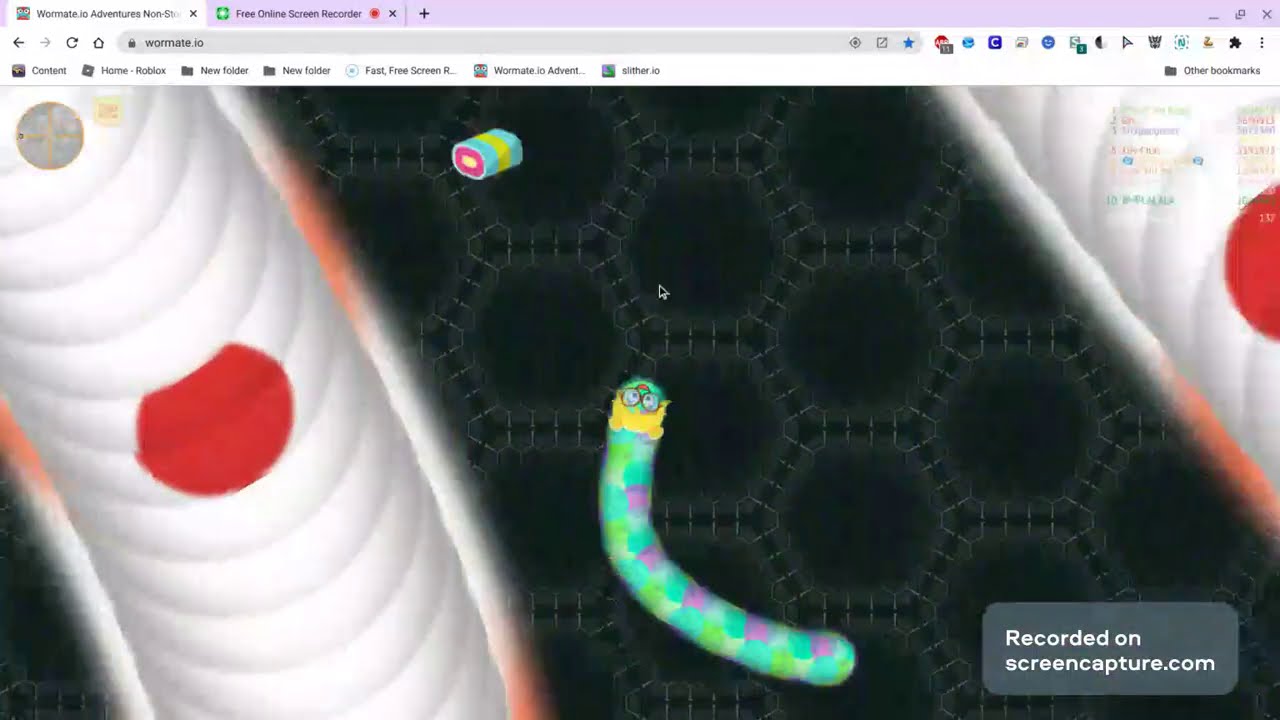Open the green S extension with badge
The height and width of the screenshot is (720, 1280).
click(x=1075, y=44)
